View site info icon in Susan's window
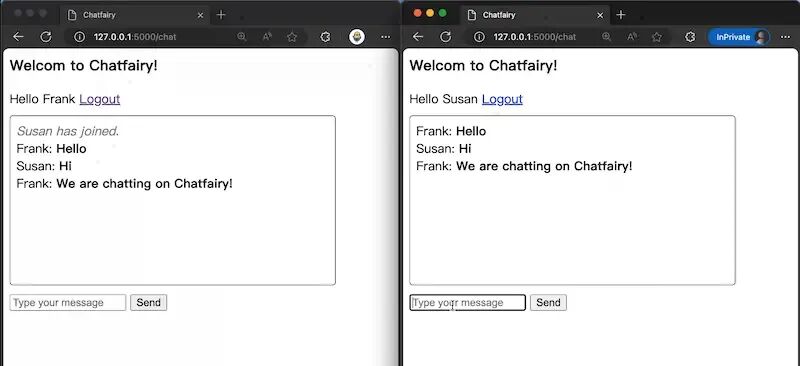The width and height of the screenshot is (800, 366). pos(479,37)
